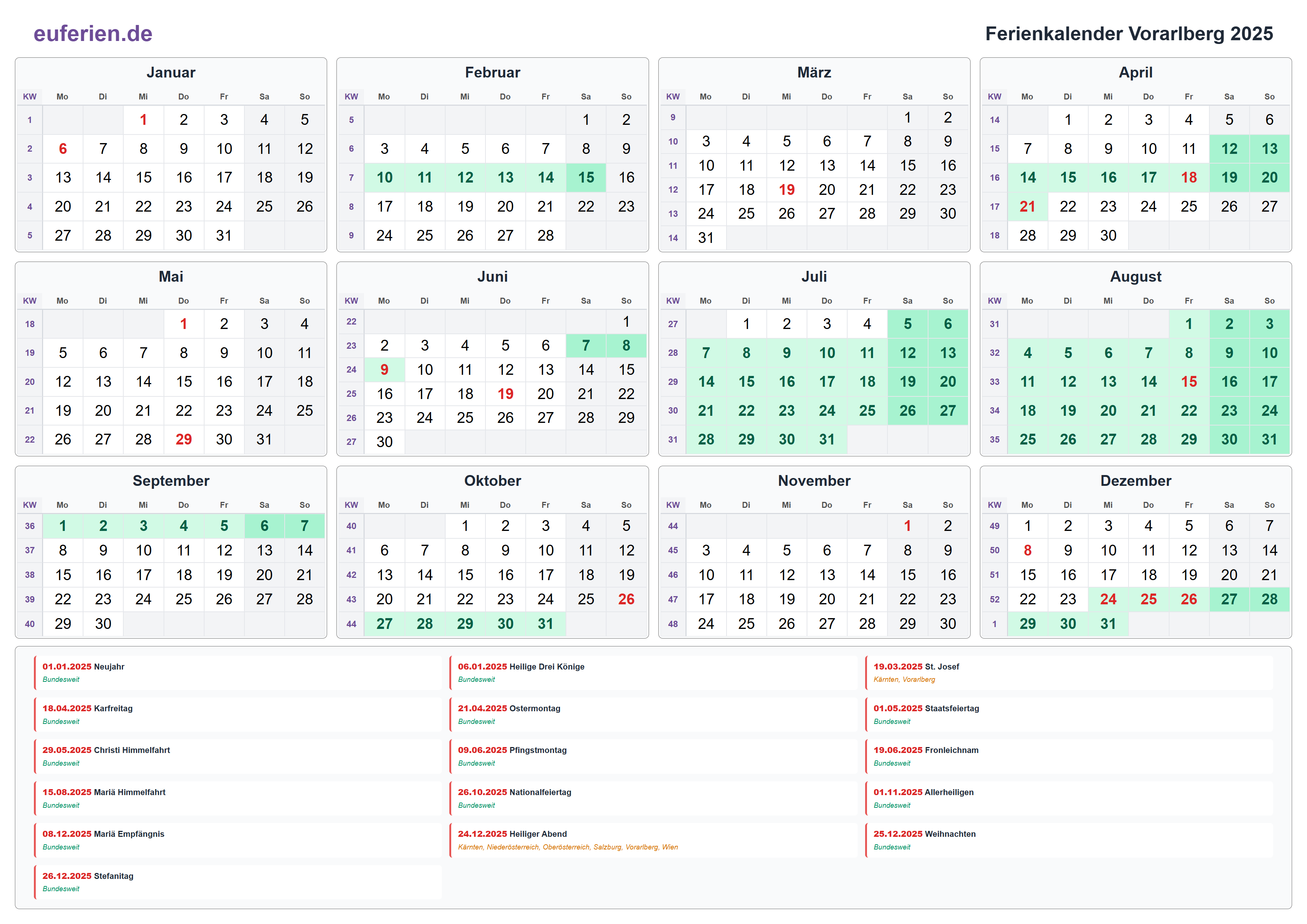1307x924 pixels.
Task: Click calendar week 52 label in Dezember
Action: pyautogui.click(x=994, y=599)
